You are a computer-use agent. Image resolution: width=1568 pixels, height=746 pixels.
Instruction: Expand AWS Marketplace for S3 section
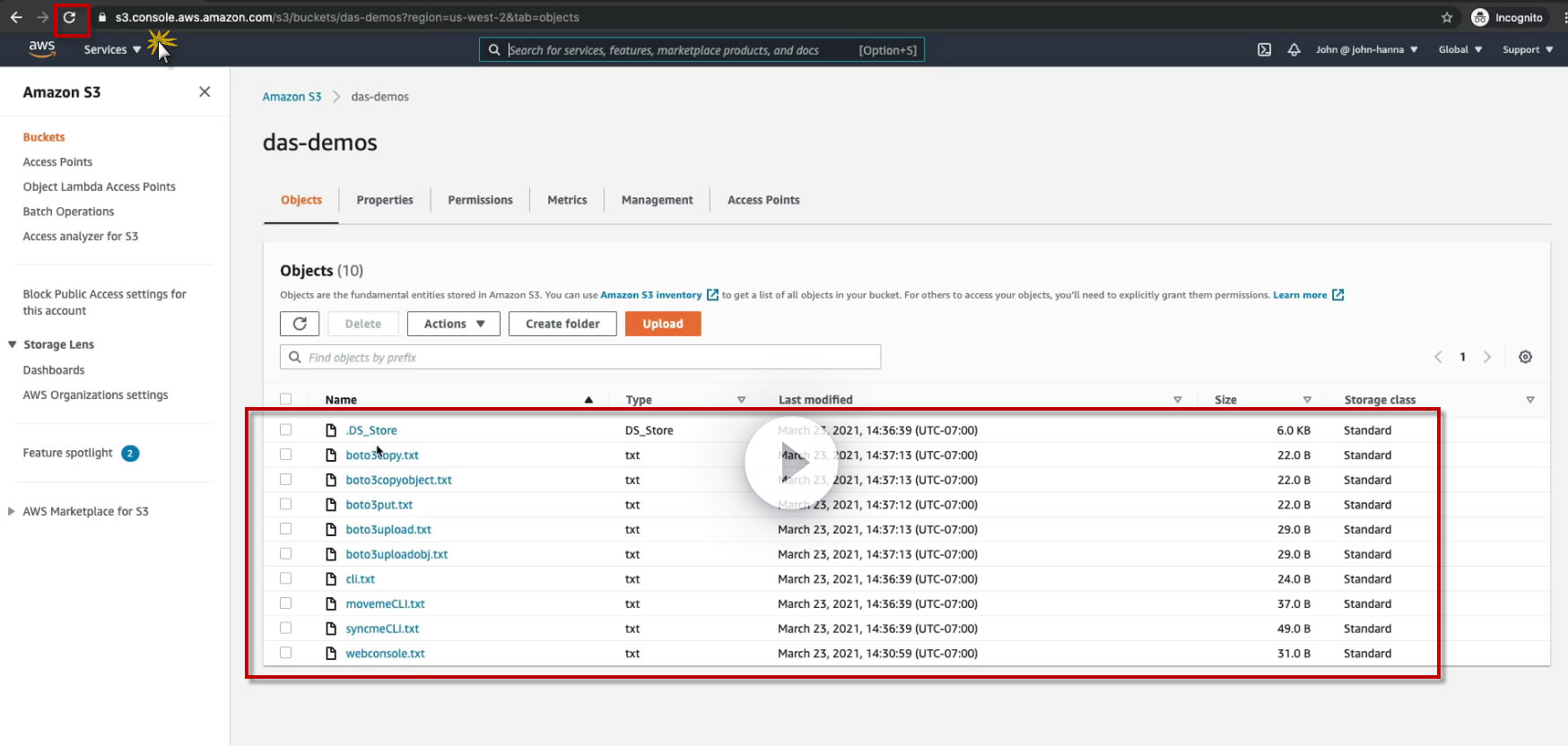coord(12,511)
